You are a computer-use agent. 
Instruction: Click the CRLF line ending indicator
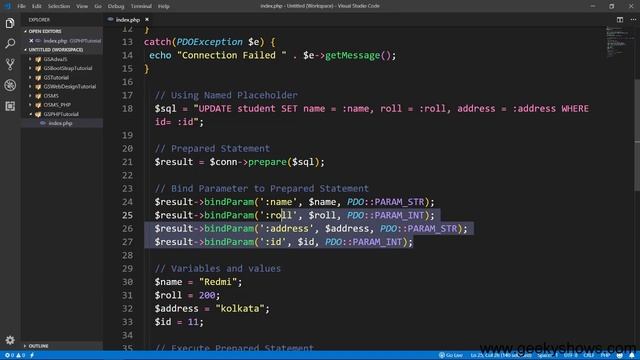589,355
